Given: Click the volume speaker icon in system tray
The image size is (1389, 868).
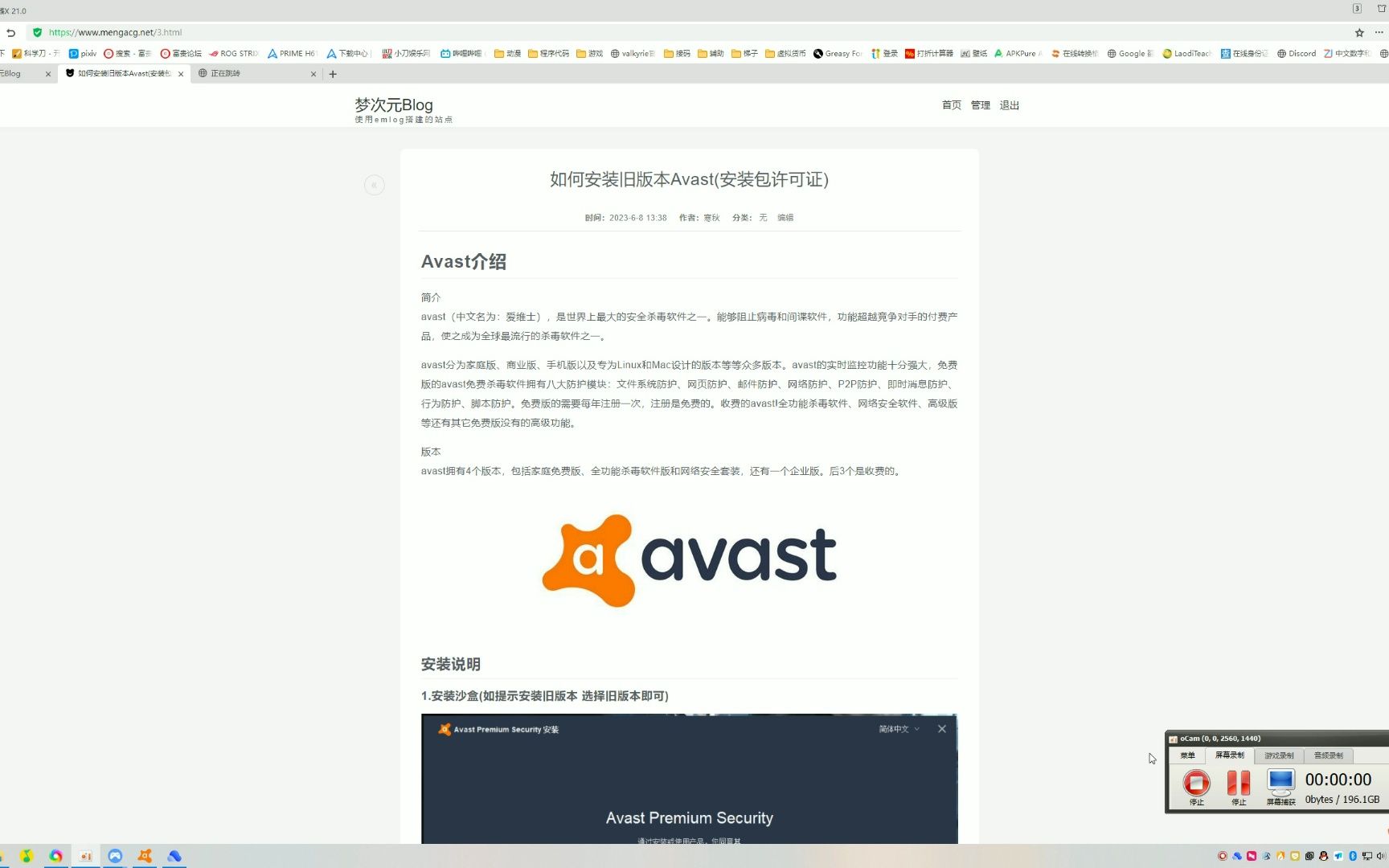Looking at the screenshot, I should coord(1382,856).
